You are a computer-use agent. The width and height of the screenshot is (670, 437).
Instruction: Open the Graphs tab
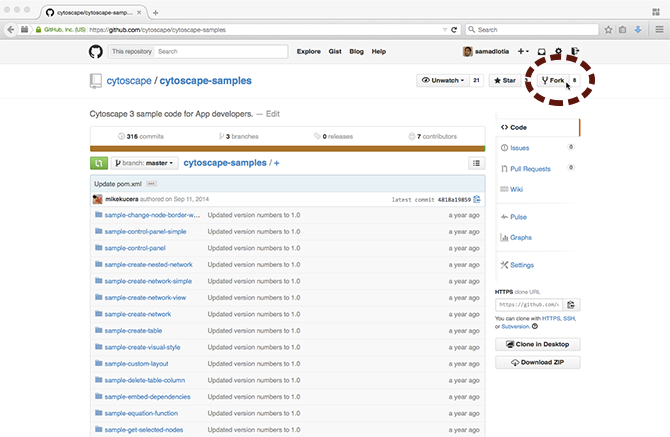pyautogui.click(x=520, y=238)
